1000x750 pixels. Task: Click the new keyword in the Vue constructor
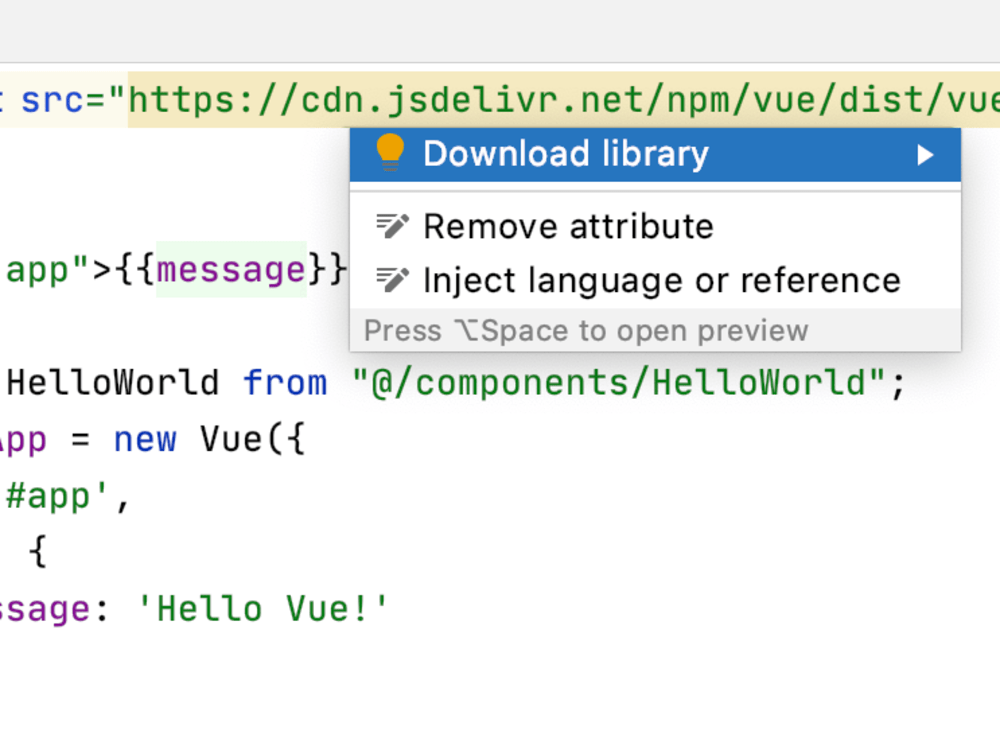pos(146,438)
